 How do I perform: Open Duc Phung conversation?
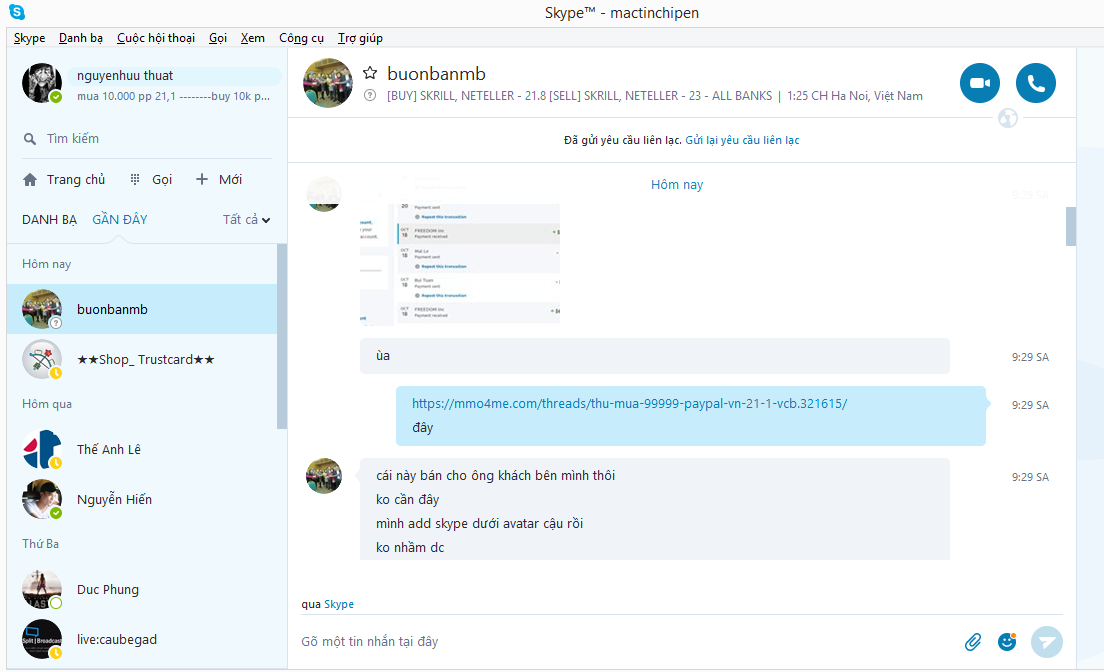coord(142,590)
